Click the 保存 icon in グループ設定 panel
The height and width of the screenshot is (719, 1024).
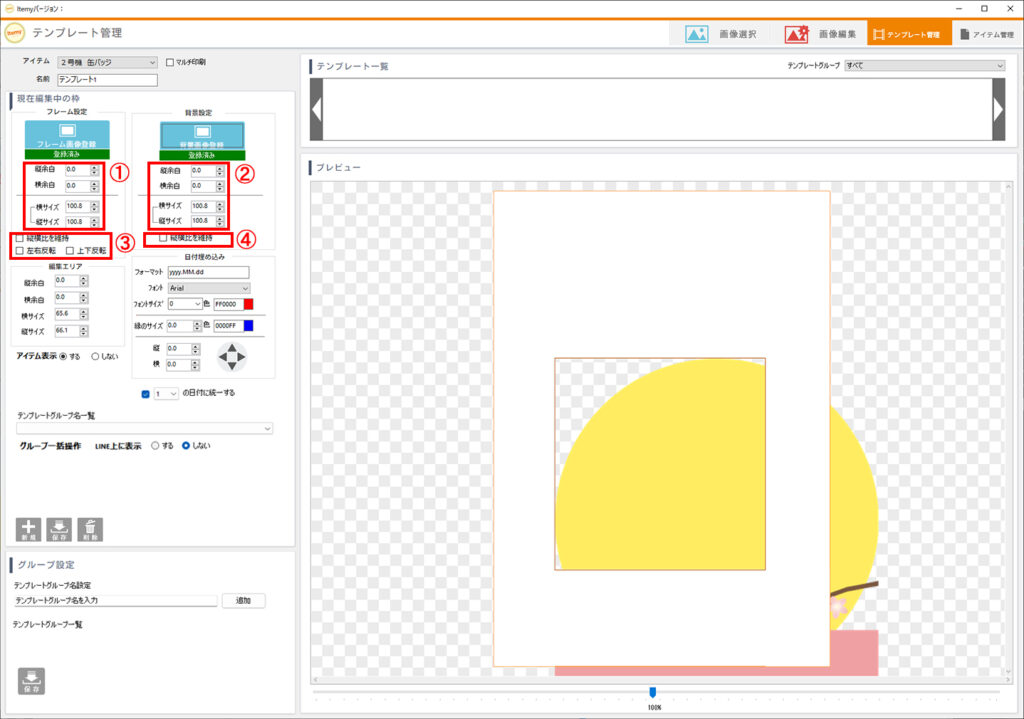tap(31, 680)
